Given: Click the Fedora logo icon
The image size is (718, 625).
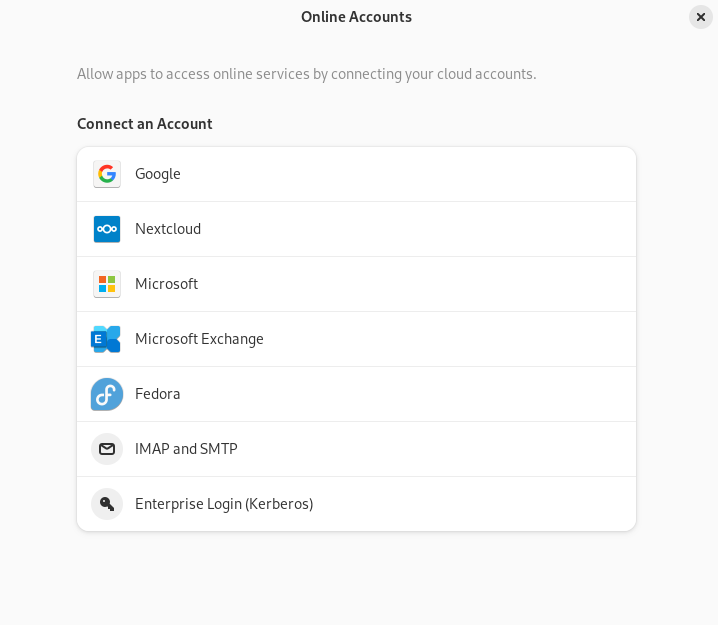Looking at the screenshot, I should (x=107, y=394).
